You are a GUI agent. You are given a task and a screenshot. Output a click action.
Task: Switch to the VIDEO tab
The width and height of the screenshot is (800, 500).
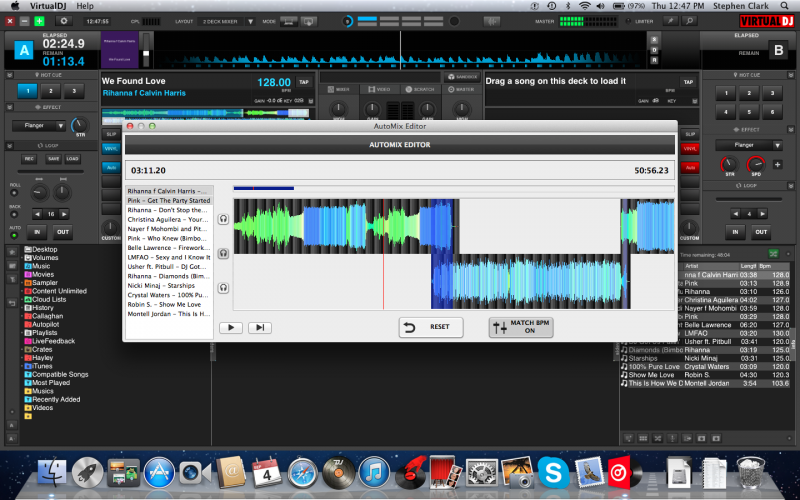click(x=379, y=89)
